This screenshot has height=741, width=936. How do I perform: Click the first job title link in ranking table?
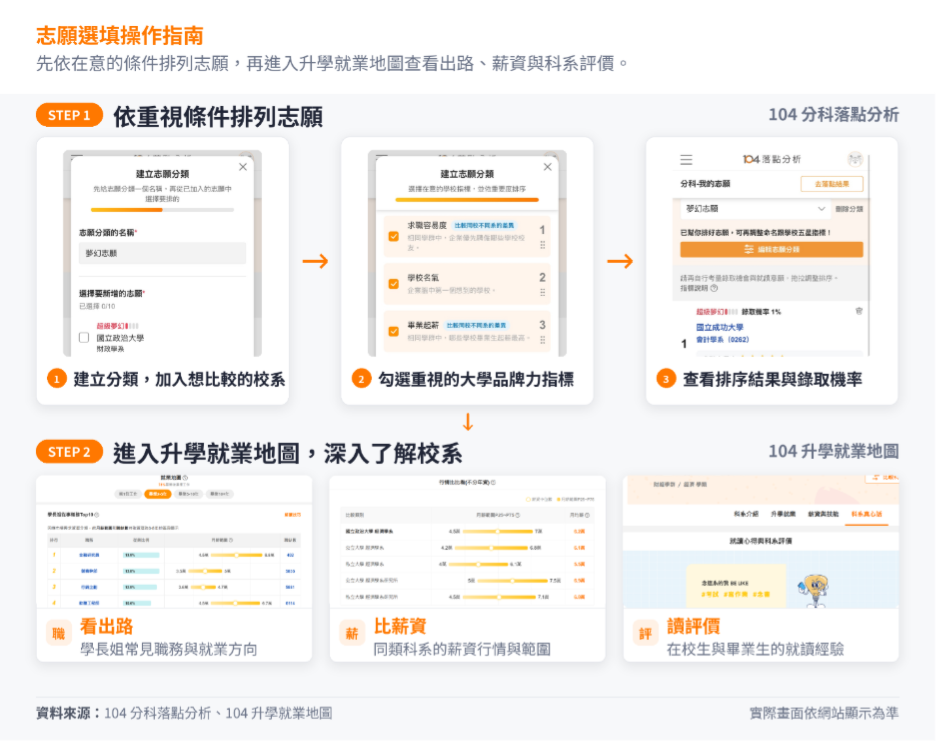(x=89, y=555)
